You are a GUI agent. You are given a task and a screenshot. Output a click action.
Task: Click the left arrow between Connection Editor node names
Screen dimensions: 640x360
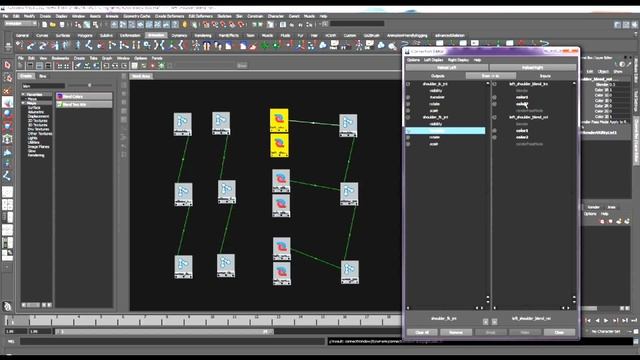click(x=485, y=322)
